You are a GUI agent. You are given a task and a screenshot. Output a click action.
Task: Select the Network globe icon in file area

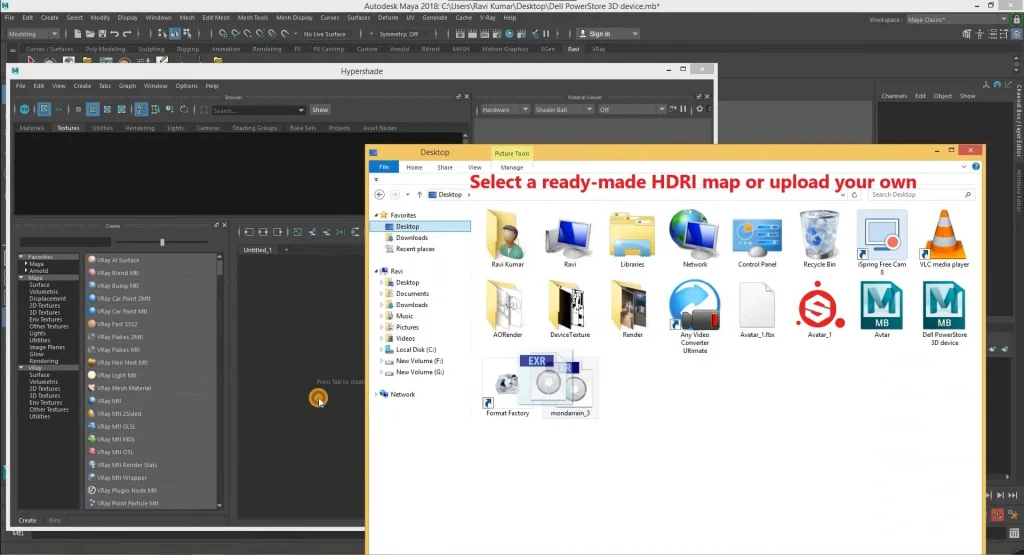coord(694,239)
